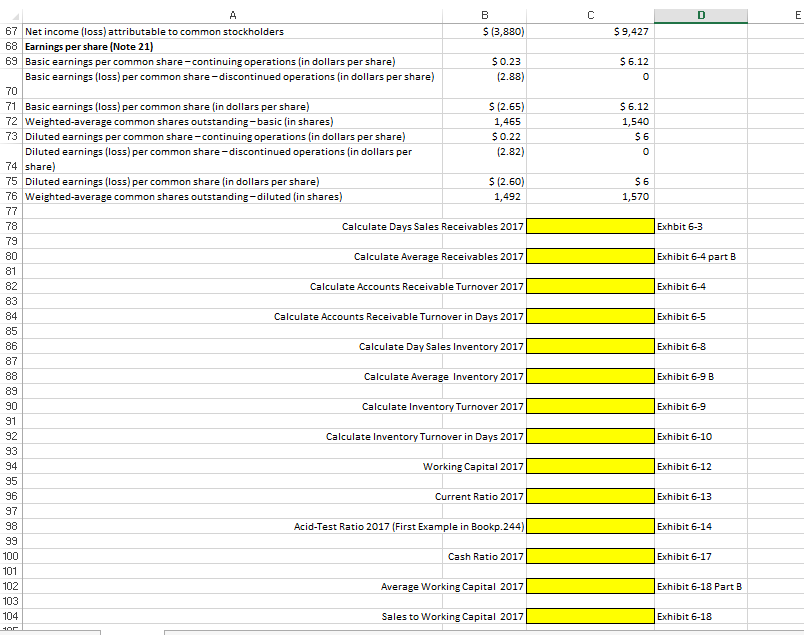Click yellow cell for Inventory Turnover in Days
The image size is (804, 635).
click(590, 436)
